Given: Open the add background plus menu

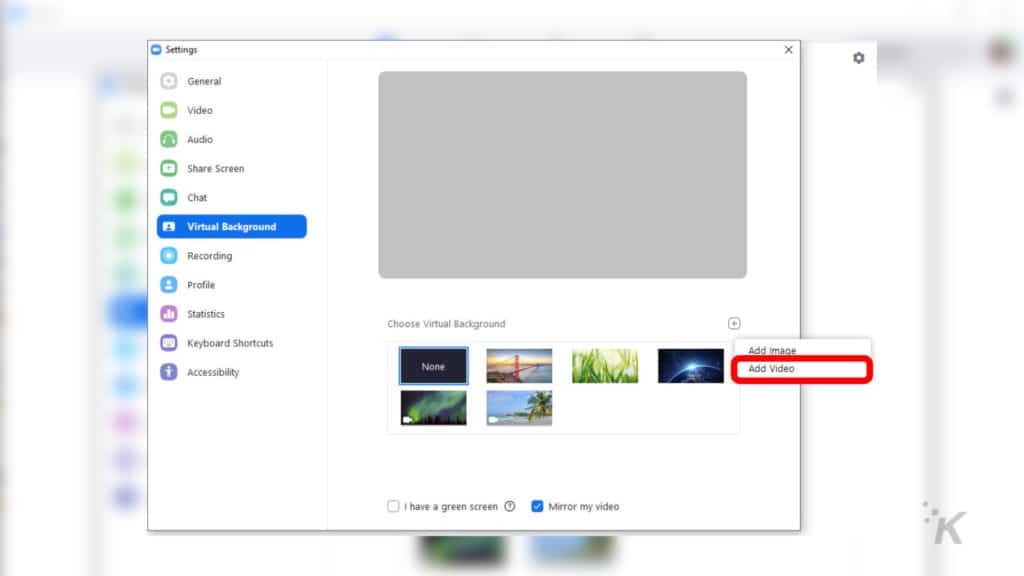Looking at the screenshot, I should 734,323.
